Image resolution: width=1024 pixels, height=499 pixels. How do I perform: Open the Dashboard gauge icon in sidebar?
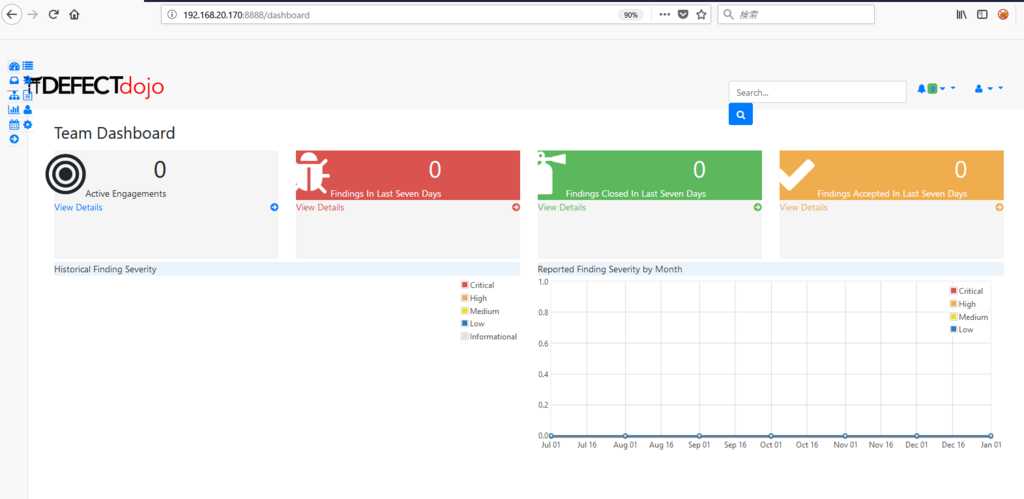click(14, 66)
